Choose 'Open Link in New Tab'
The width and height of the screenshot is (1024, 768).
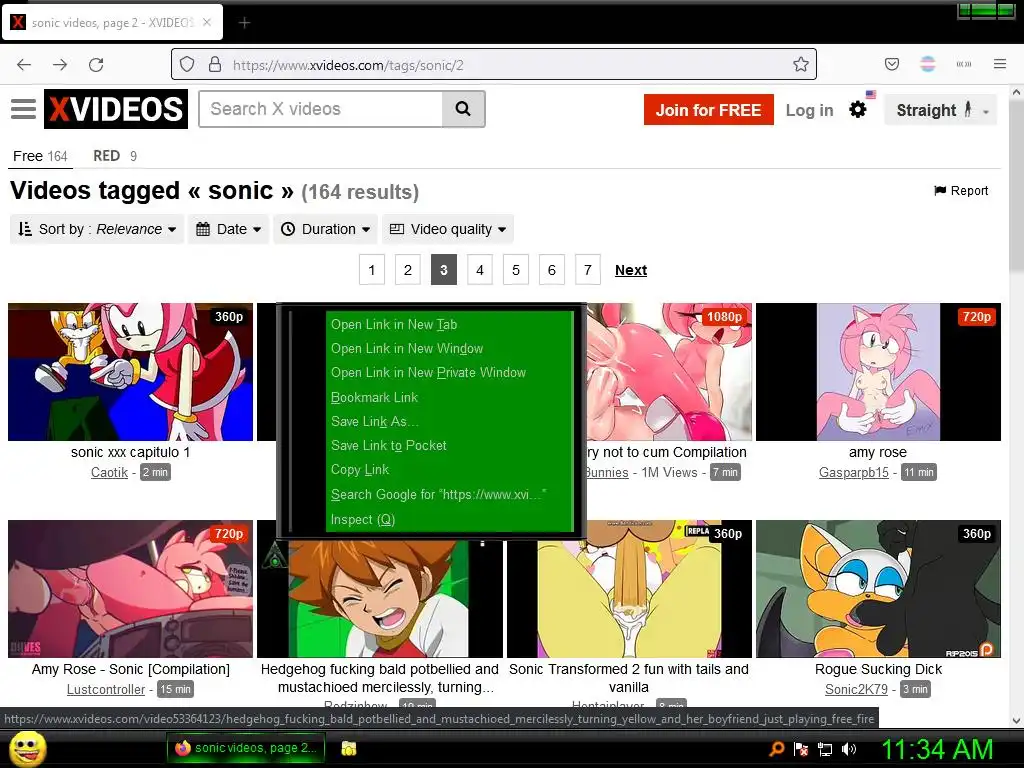click(x=450, y=325)
